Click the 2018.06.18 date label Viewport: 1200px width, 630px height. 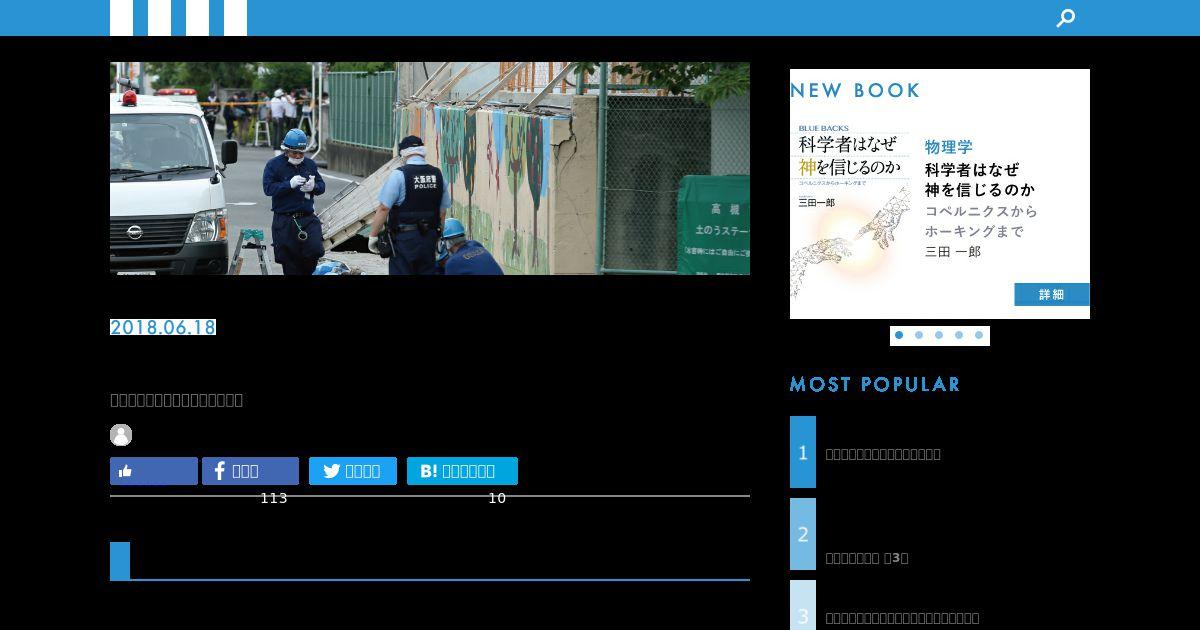(x=163, y=327)
